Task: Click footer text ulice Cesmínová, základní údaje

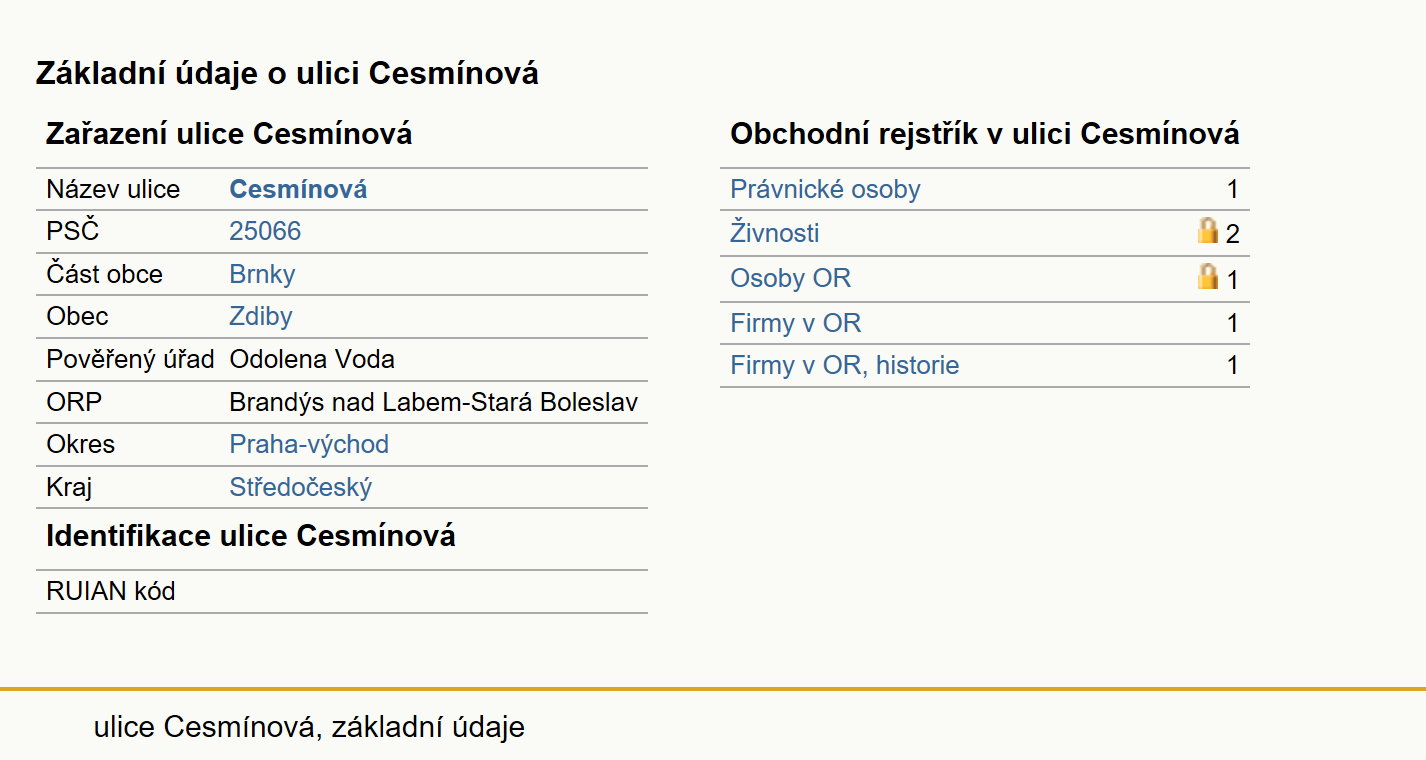Action: pyautogui.click(x=309, y=727)
